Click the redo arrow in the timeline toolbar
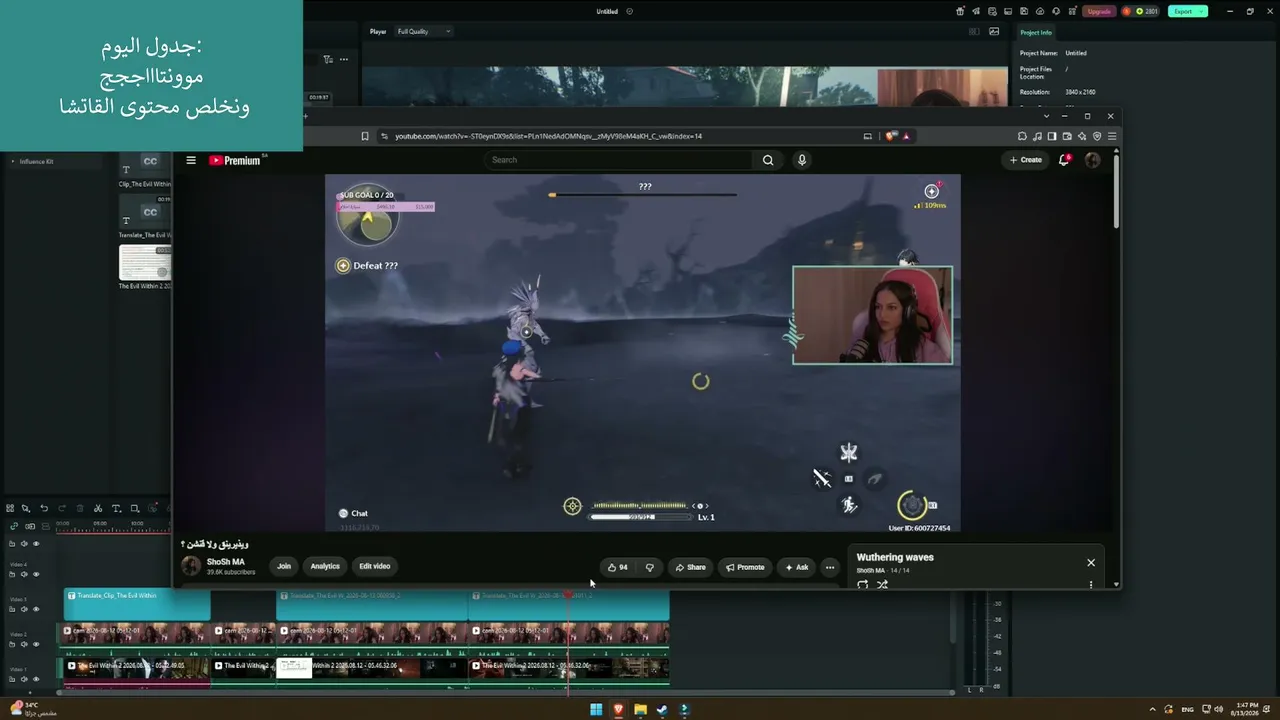The height and width of the screenshot is (720, 1280). [62, 508]
